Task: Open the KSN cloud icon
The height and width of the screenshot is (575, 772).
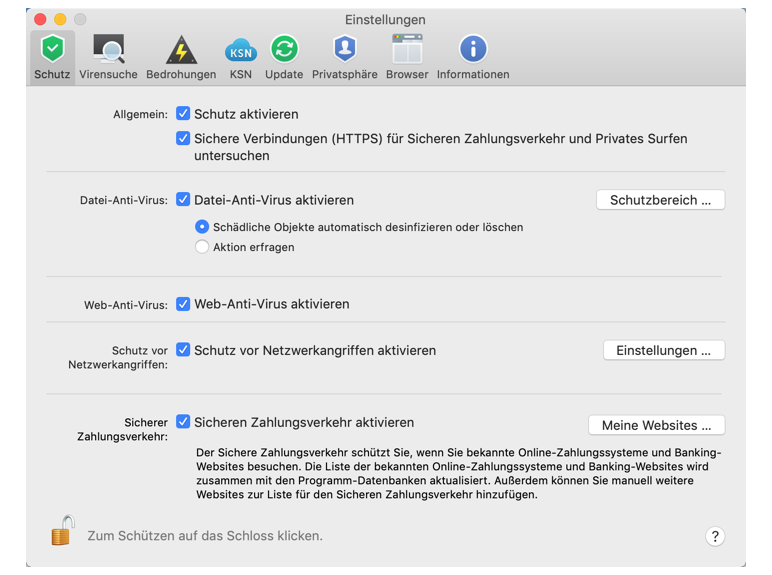Action: 240,50
